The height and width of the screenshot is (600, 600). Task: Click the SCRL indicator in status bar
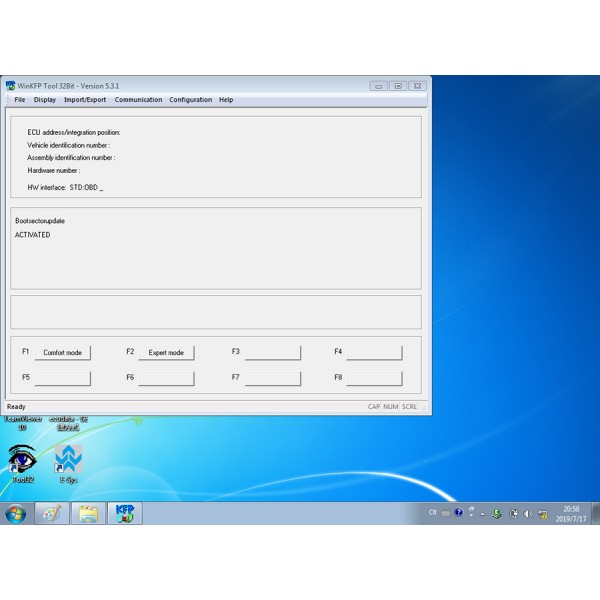coord(409,407)
